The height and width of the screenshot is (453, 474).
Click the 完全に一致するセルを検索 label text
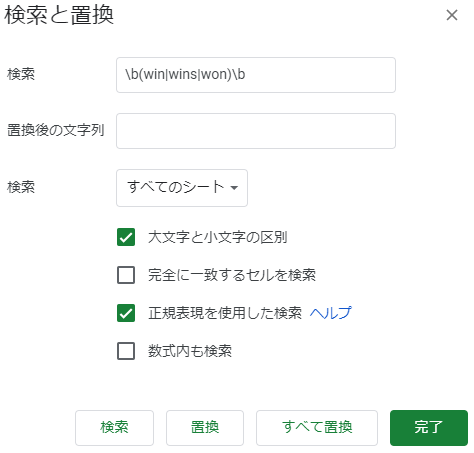232,275
